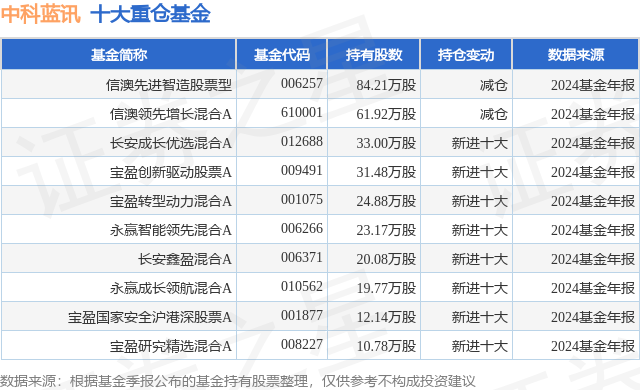
Task: Click the 数据来源 footnote text
Action: (x=238, y=381)
